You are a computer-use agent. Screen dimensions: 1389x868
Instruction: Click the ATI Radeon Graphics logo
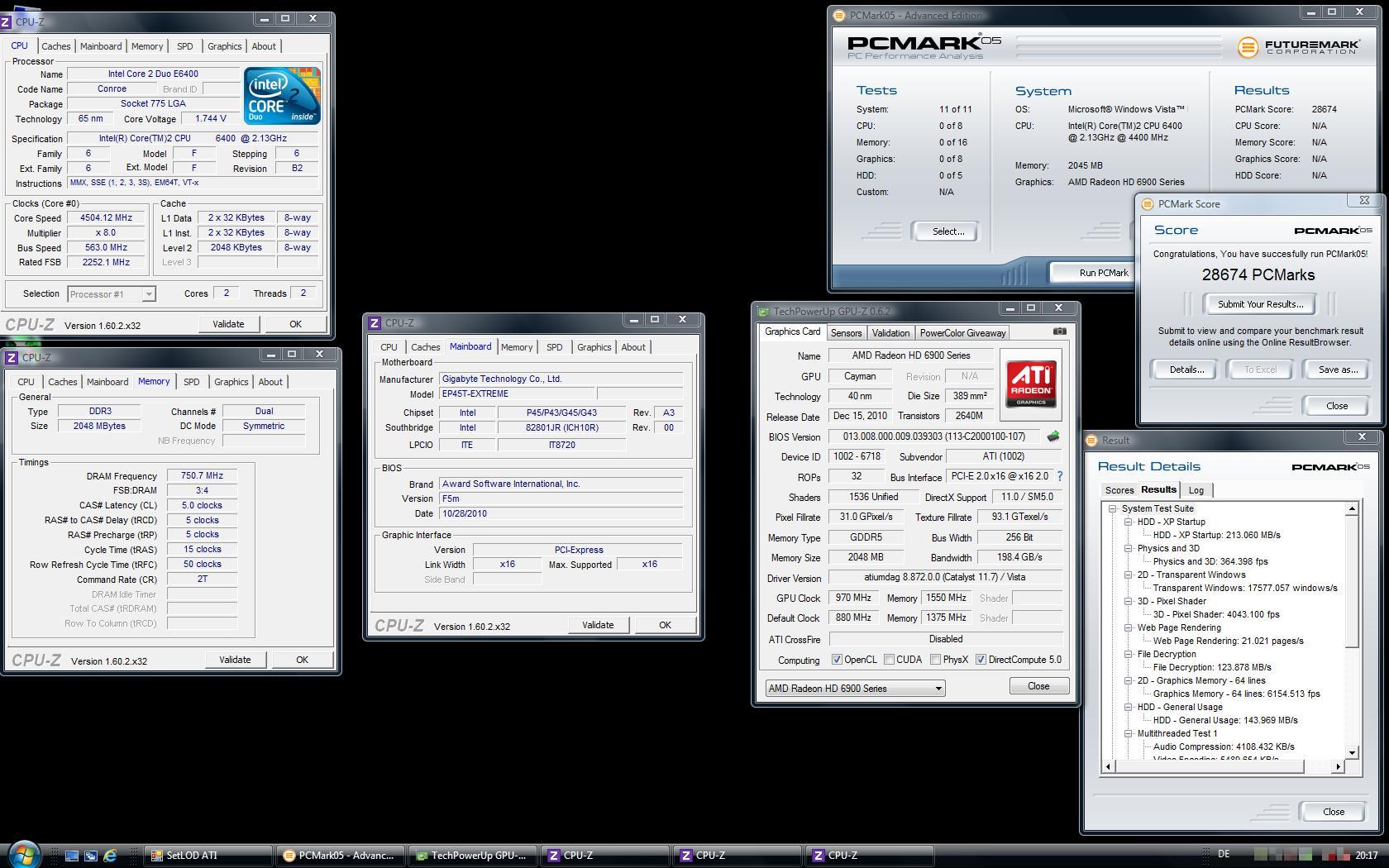point(1030,384)
